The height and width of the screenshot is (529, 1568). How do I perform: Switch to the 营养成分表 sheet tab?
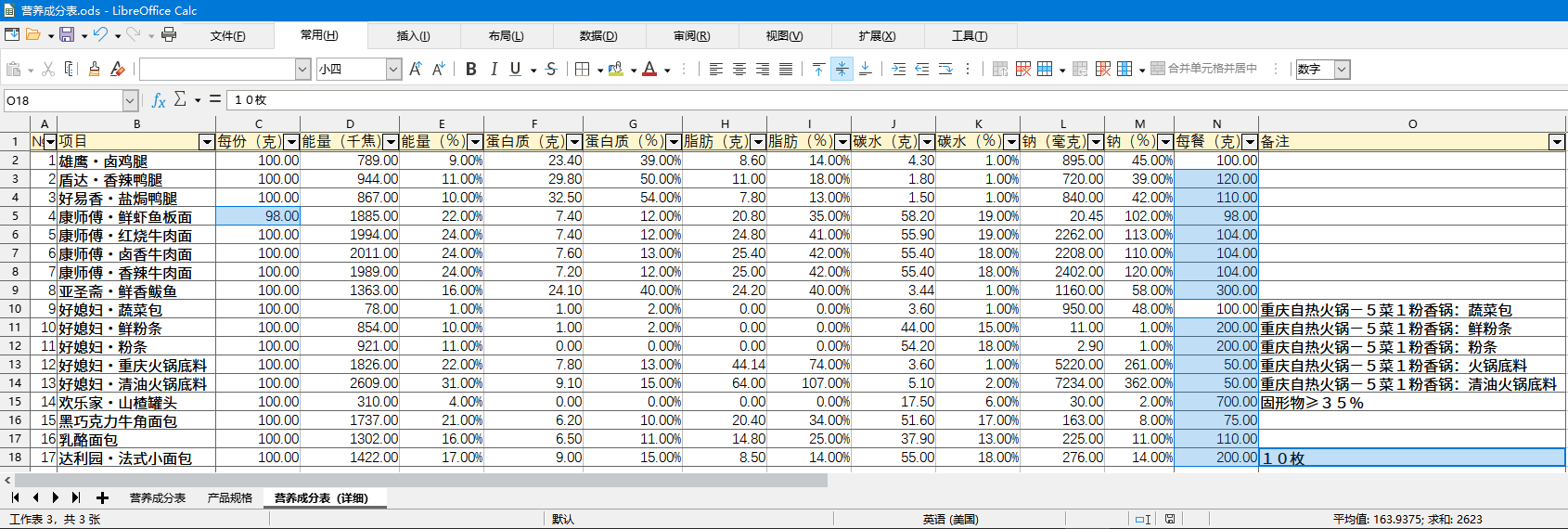coord(158,498)
